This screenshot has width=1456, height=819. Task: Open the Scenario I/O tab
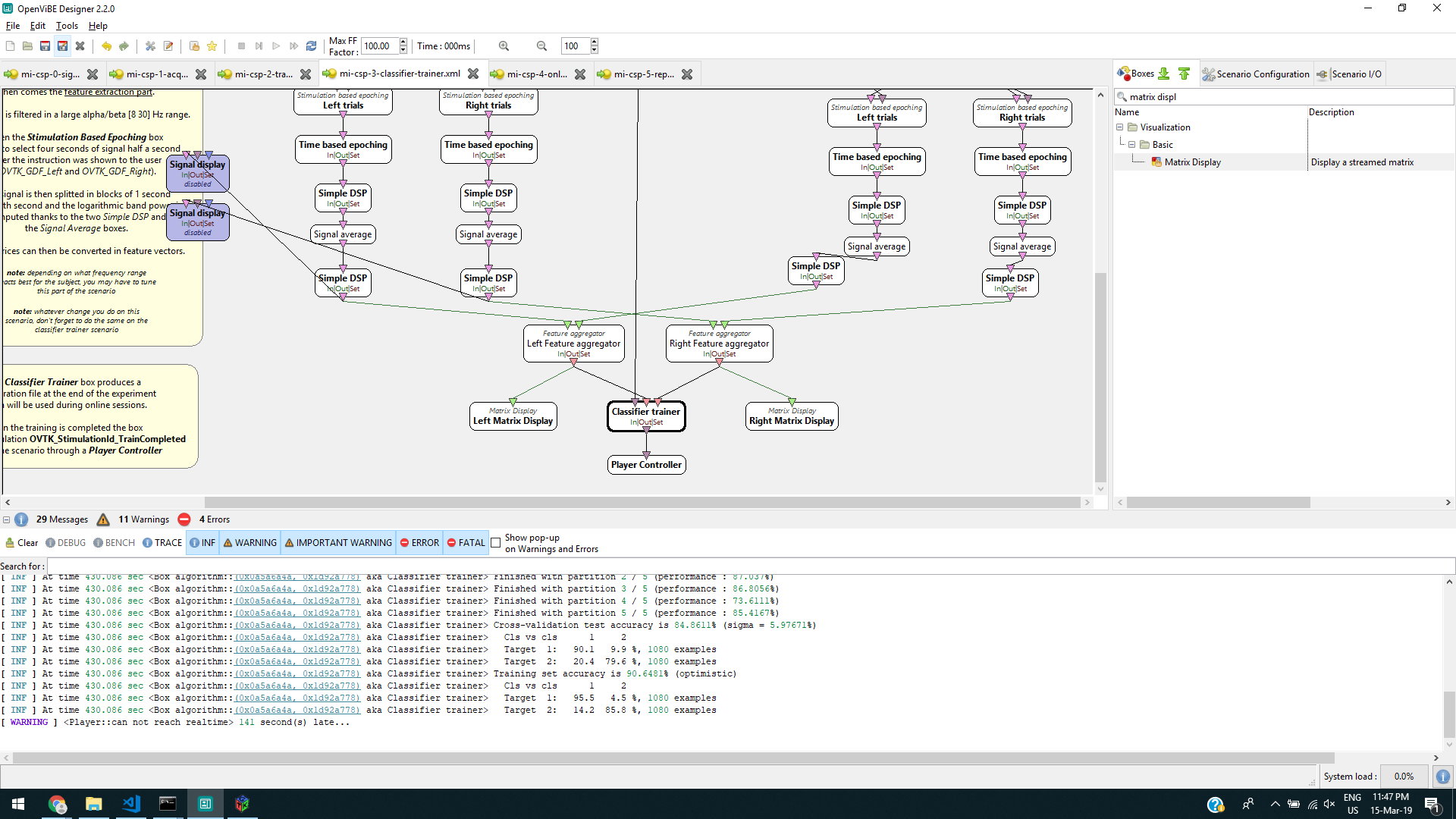pos(1349,74)
